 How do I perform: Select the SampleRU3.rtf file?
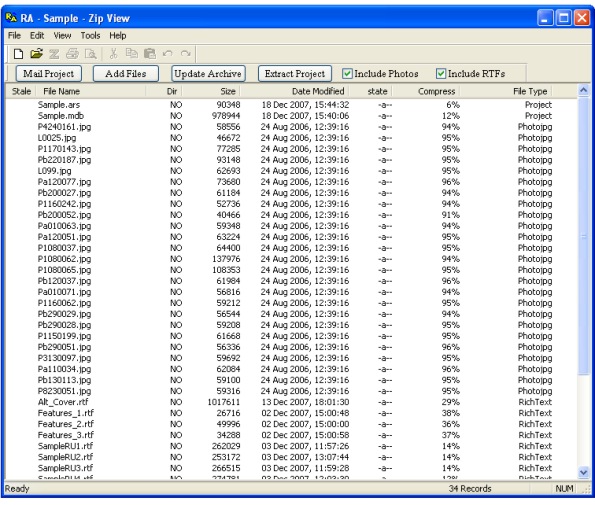tap(65, 468)
